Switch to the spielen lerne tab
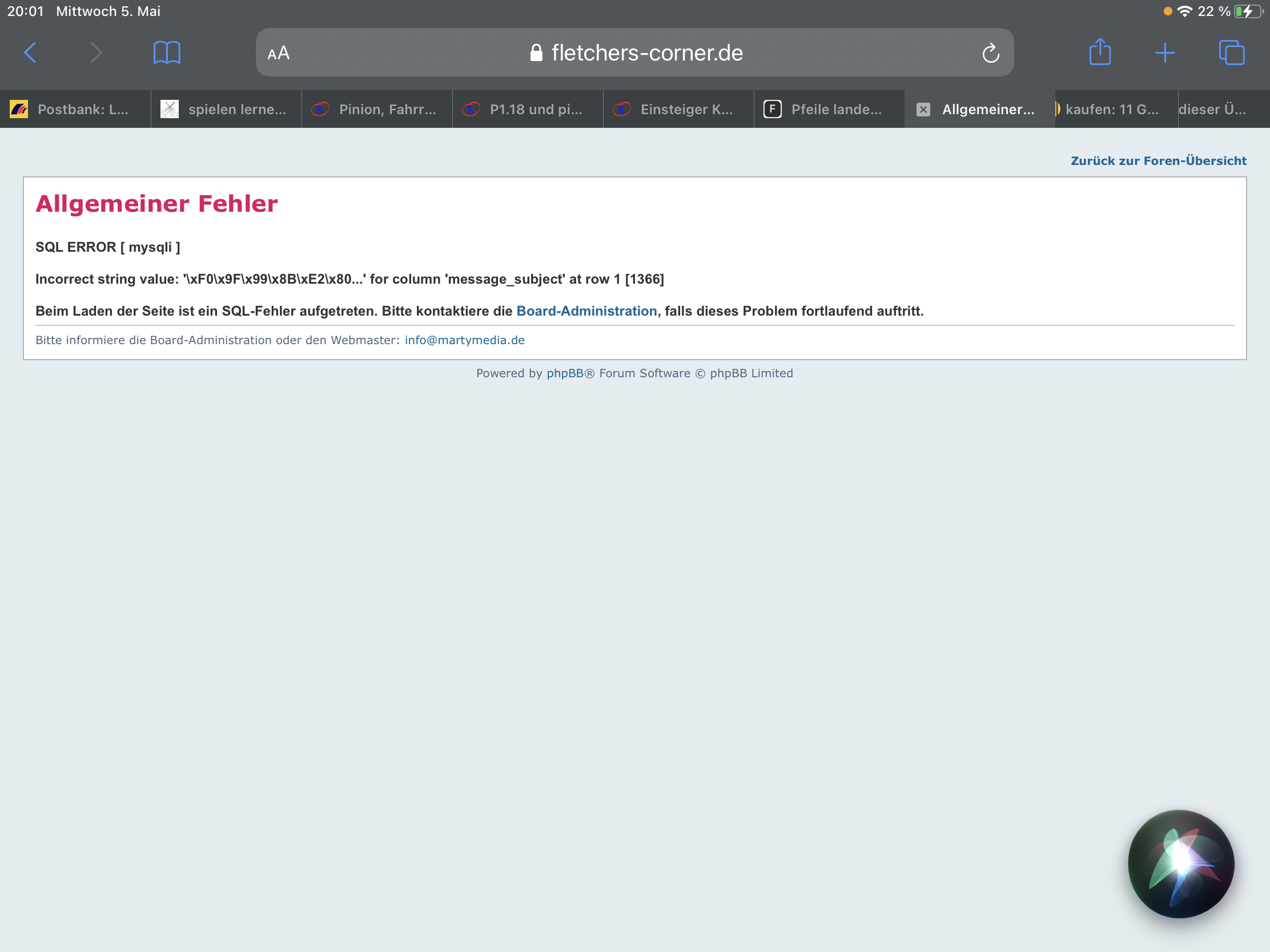 pyautogui.click(x=226, y=109)
